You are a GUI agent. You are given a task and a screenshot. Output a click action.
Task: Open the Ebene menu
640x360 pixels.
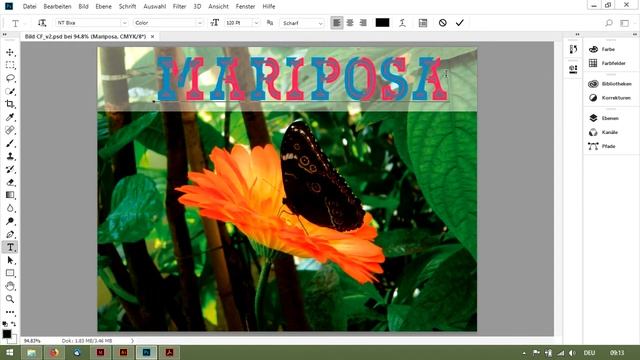[x=103, y=7]
